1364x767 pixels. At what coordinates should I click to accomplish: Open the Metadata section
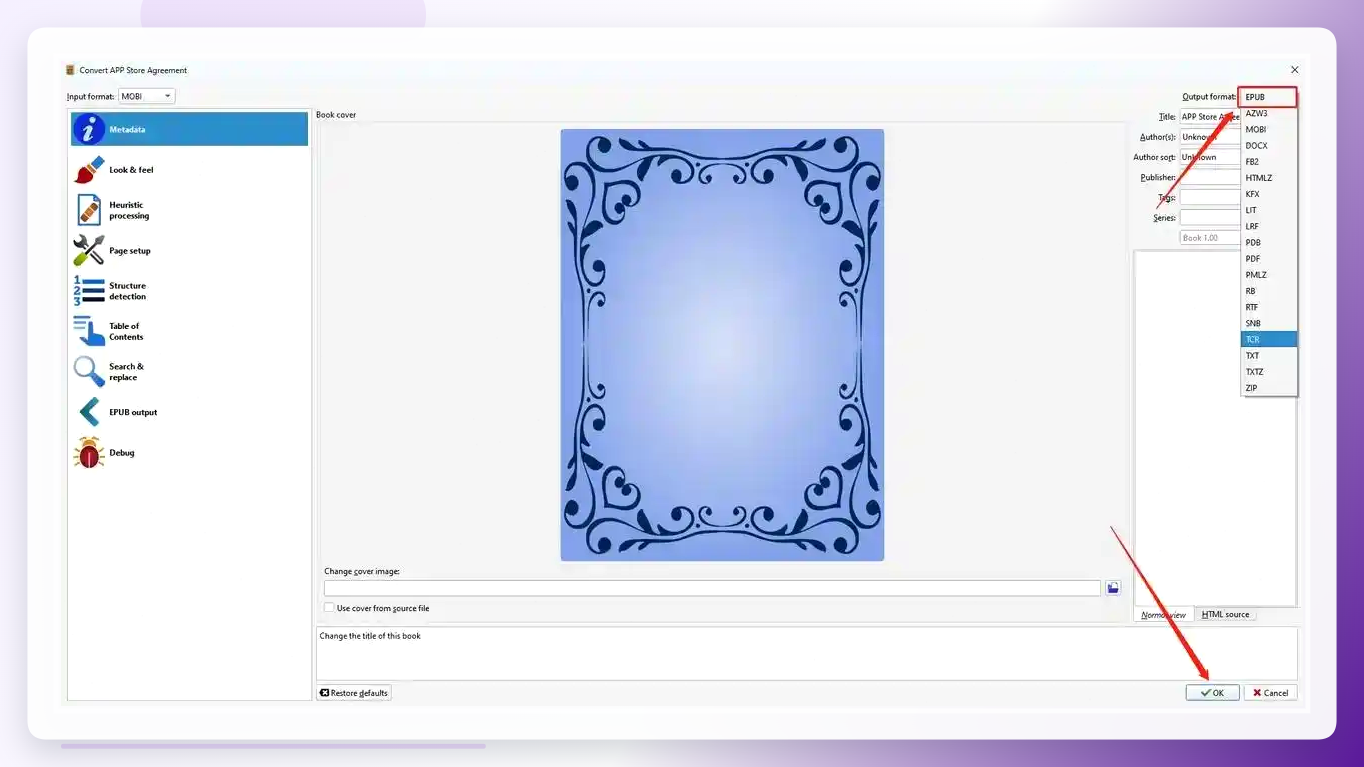(x=189, y=129)
